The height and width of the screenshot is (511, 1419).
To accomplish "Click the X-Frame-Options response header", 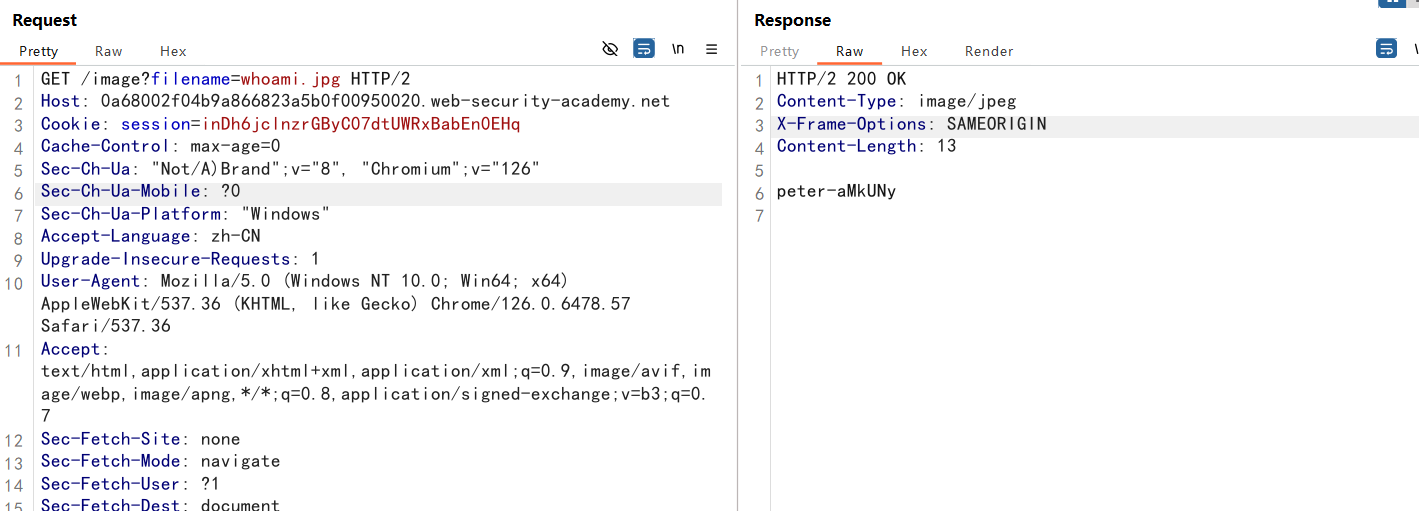I will [x=851, y=124].
